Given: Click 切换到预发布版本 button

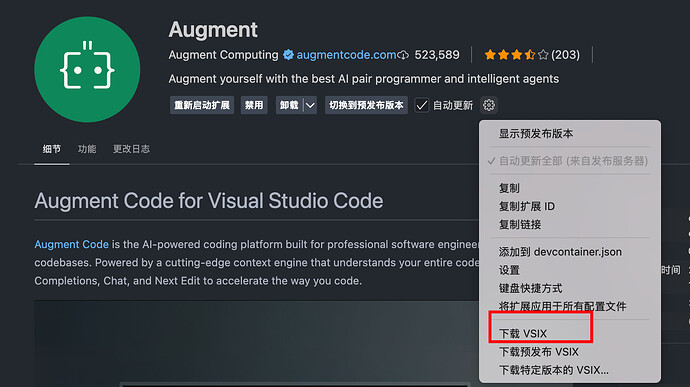Looking at the screenshot, I should 366,105.
